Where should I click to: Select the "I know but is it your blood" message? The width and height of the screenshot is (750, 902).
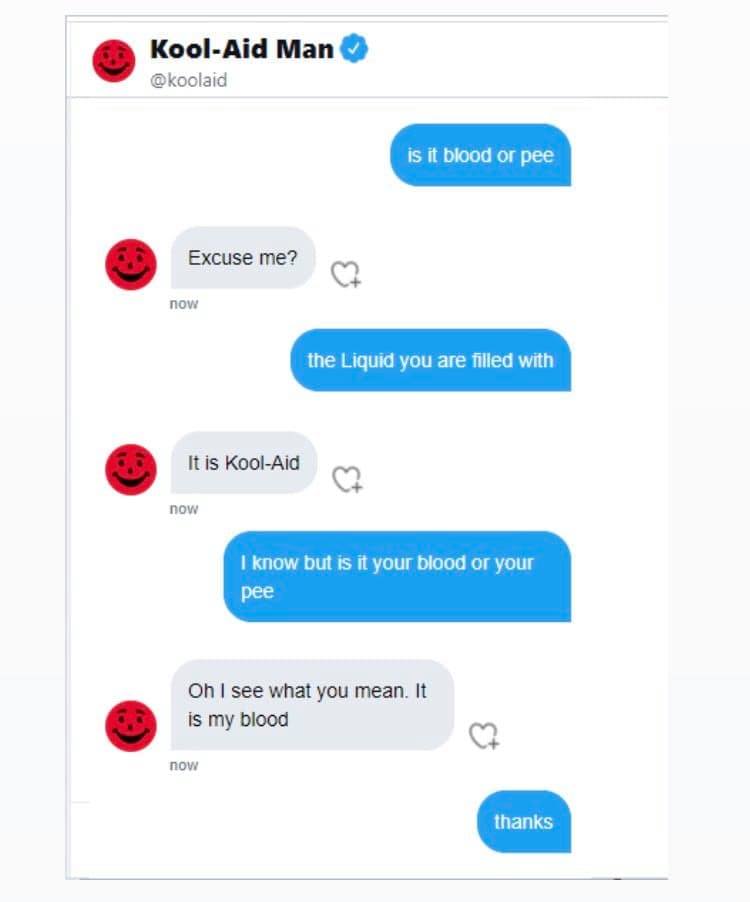[397, 576]
